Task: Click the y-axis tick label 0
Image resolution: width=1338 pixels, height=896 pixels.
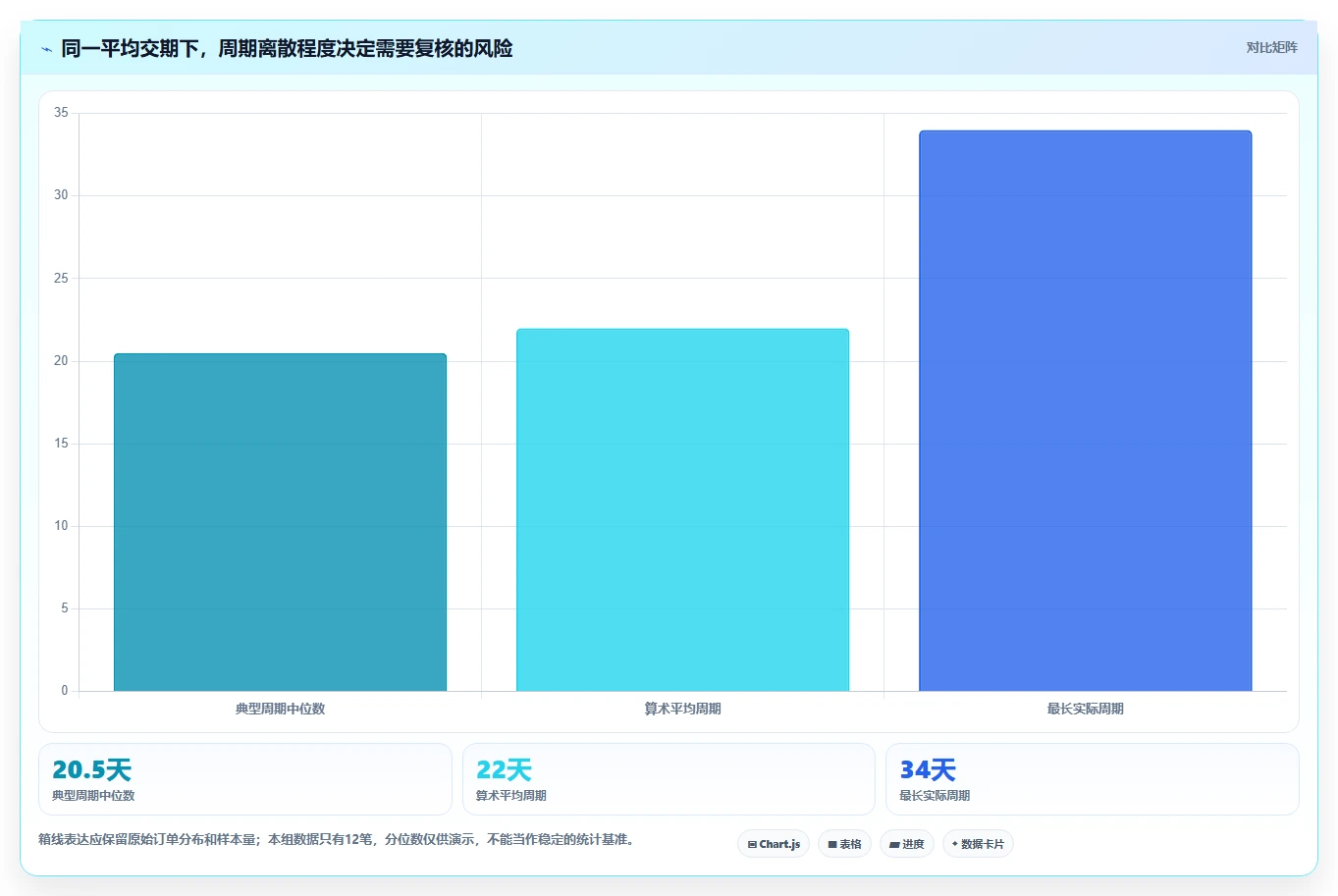Action: pos(65,691)
